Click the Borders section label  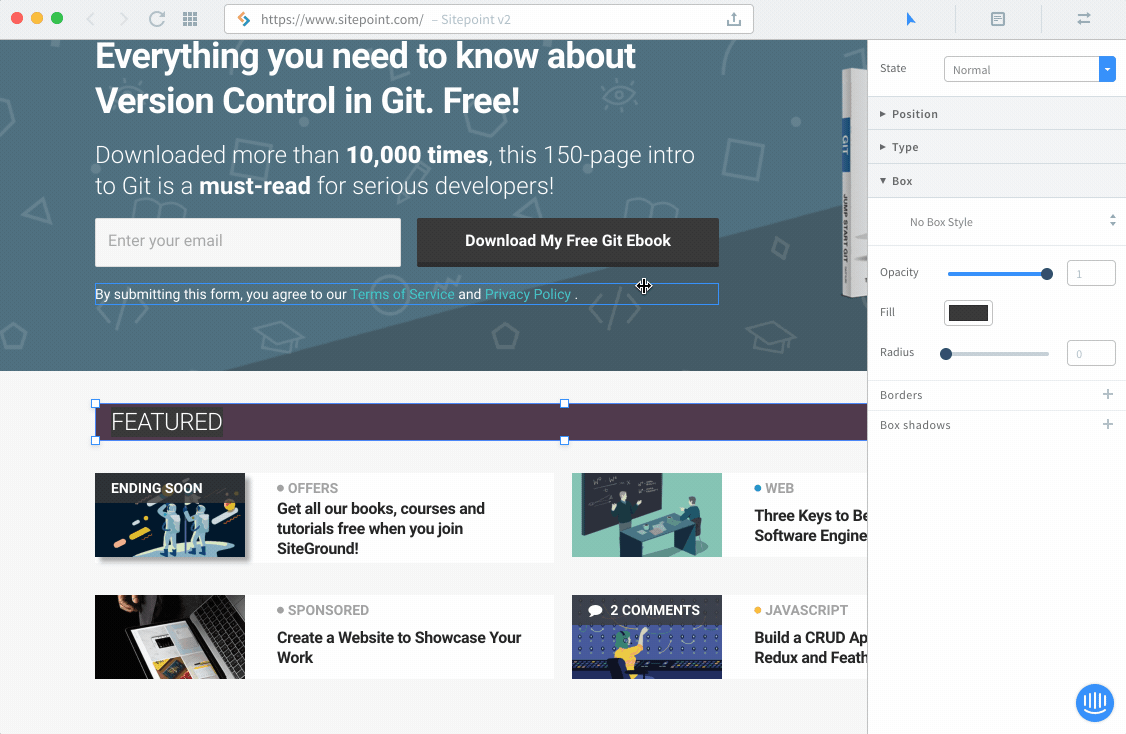[901, 394]
